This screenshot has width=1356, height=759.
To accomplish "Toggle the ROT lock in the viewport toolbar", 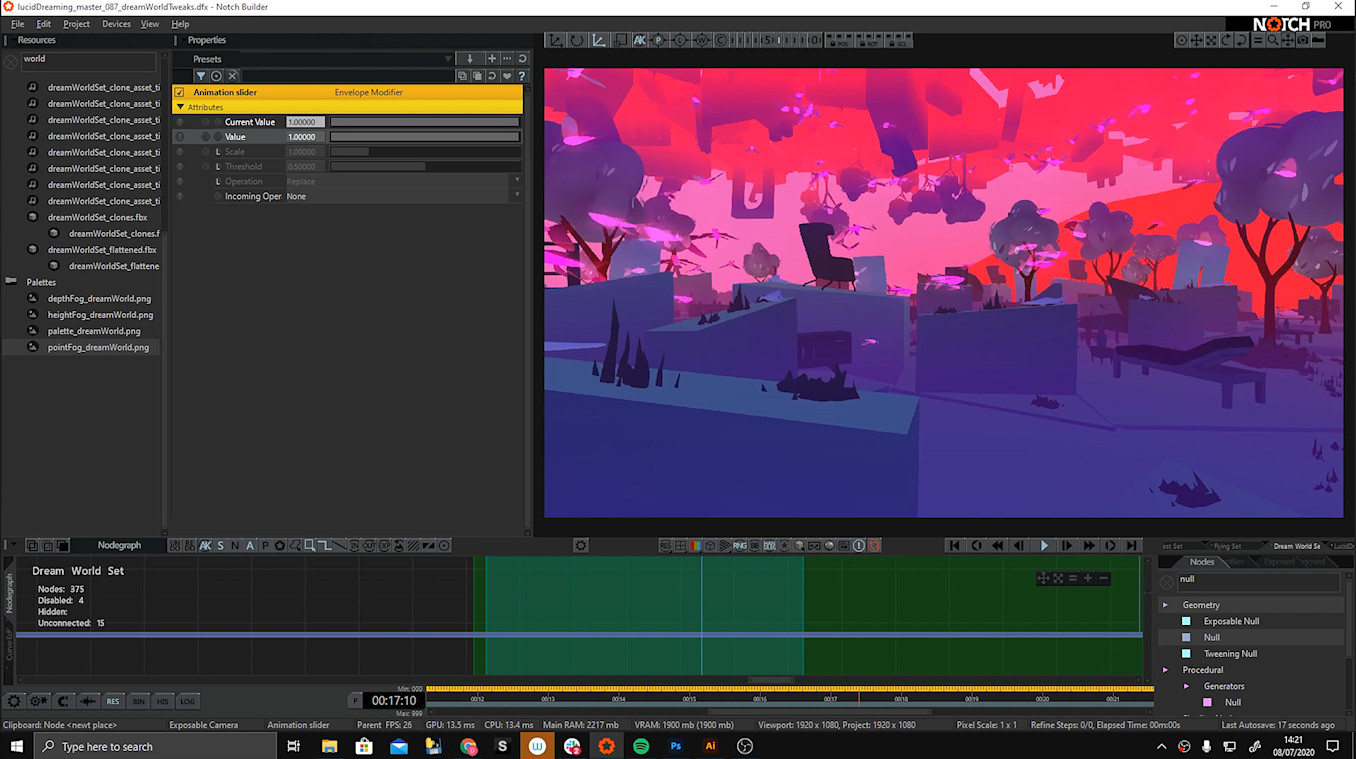I will tap(871, 41).
